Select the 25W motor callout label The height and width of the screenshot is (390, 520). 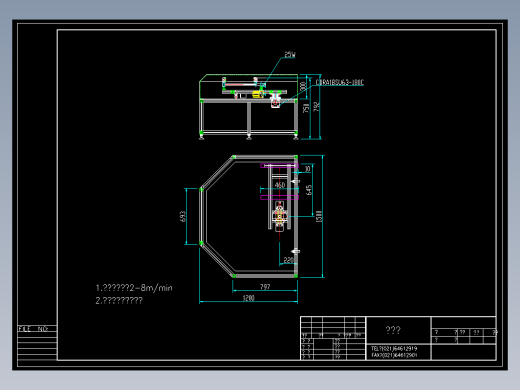[290, 55]
